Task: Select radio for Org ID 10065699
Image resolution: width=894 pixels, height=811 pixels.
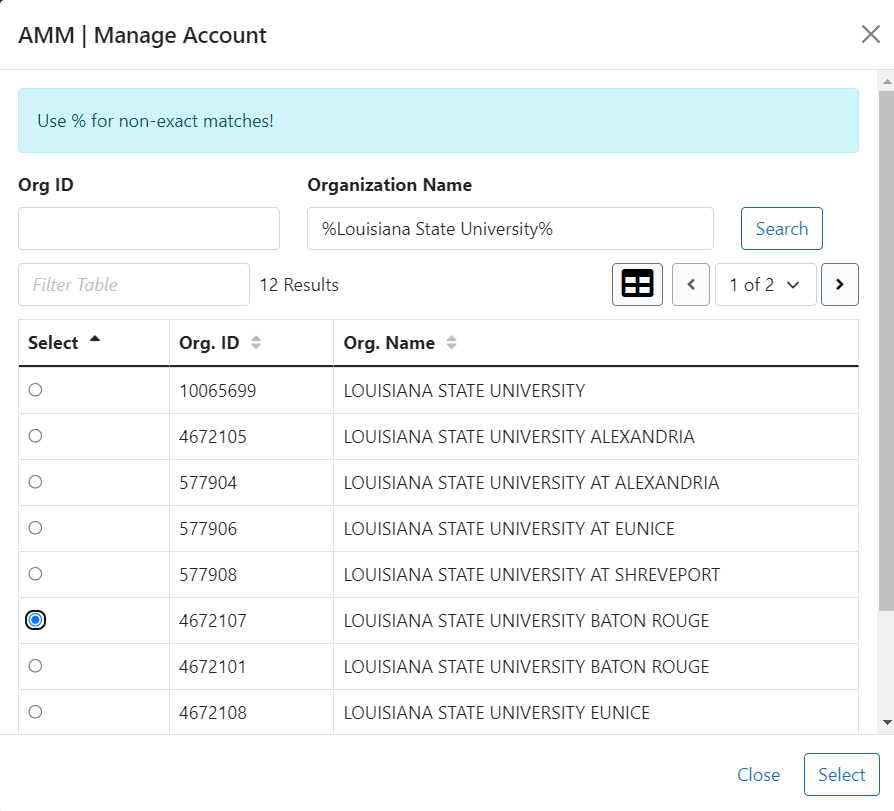Action: coord(36,390)
